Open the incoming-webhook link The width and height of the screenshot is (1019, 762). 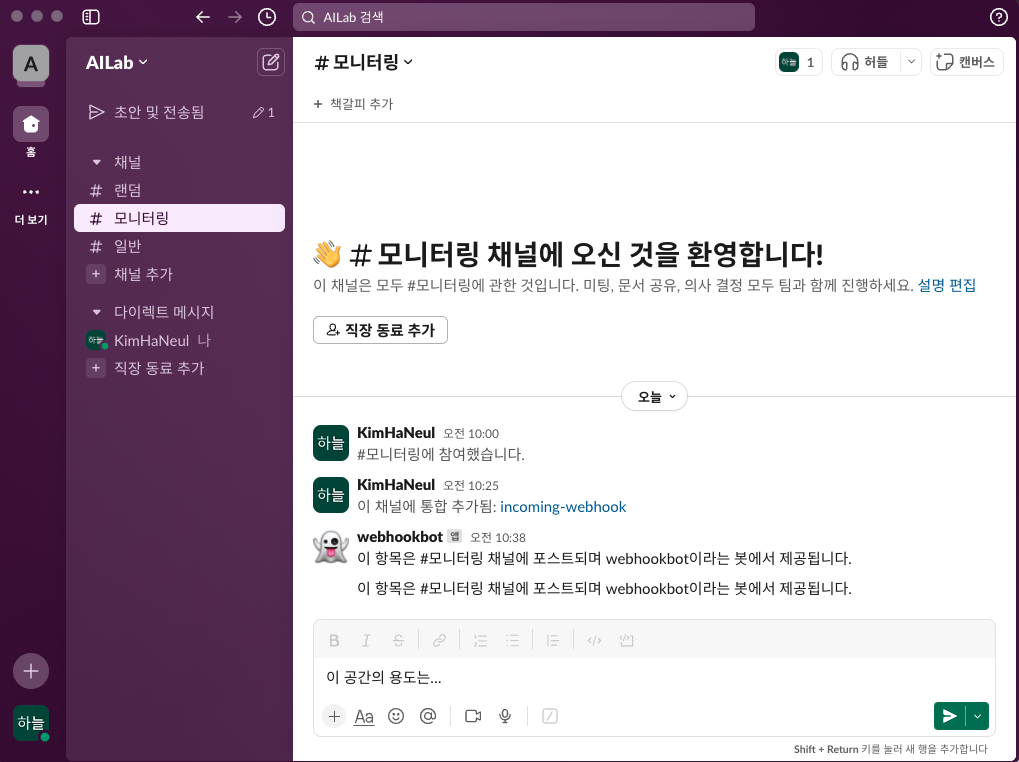(563, 507)
